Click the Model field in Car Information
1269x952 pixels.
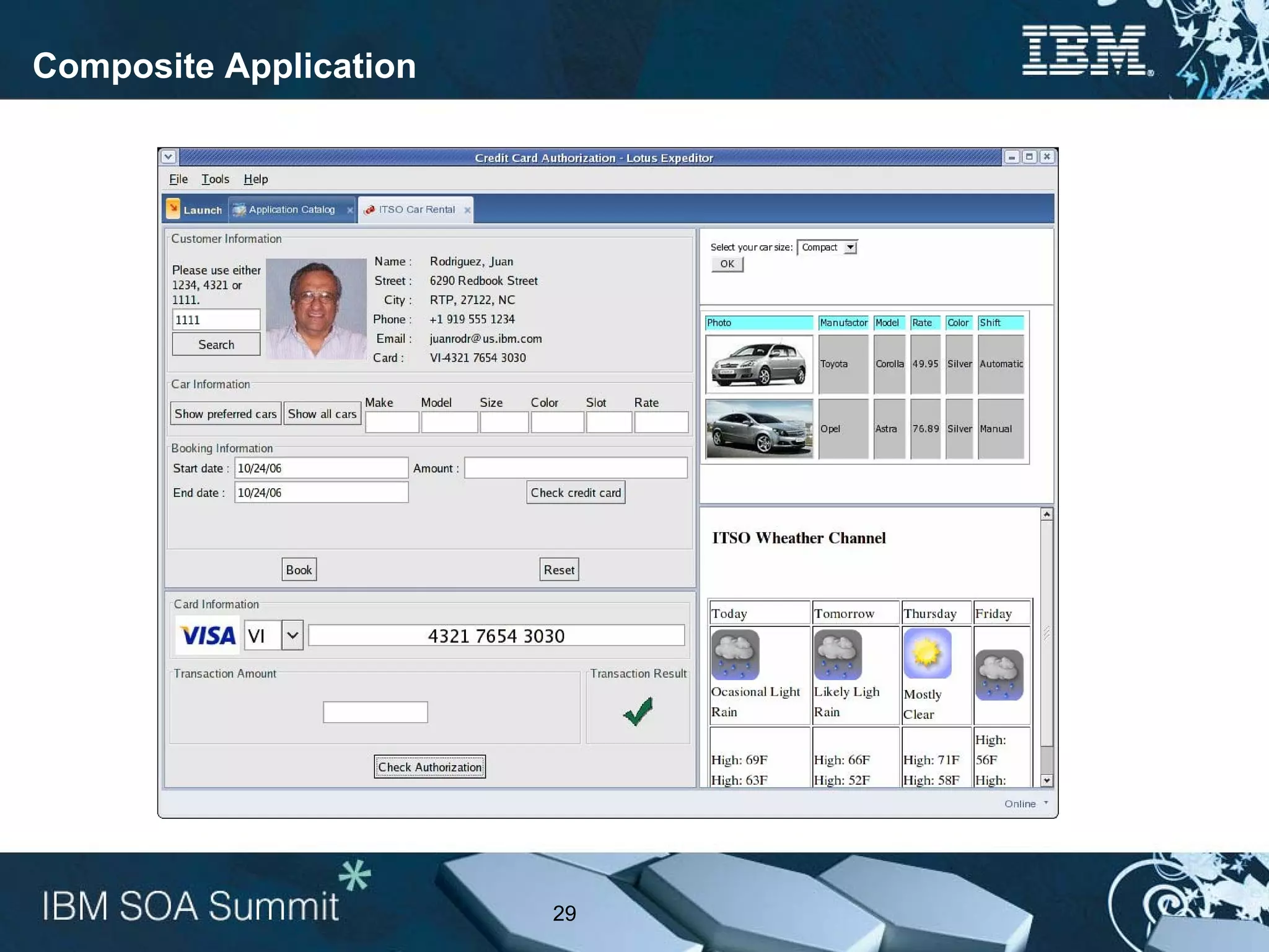click(449, 422)
